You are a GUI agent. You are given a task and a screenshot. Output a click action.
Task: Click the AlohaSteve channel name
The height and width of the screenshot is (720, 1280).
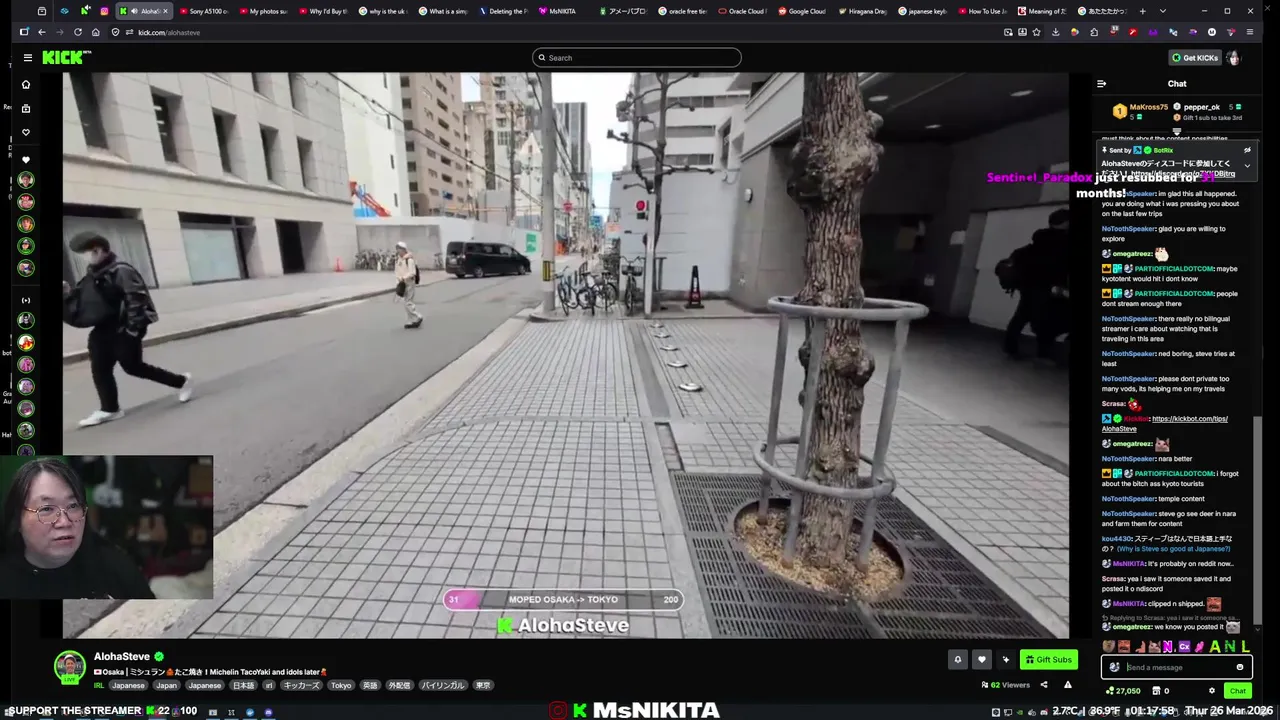(122, 657)
